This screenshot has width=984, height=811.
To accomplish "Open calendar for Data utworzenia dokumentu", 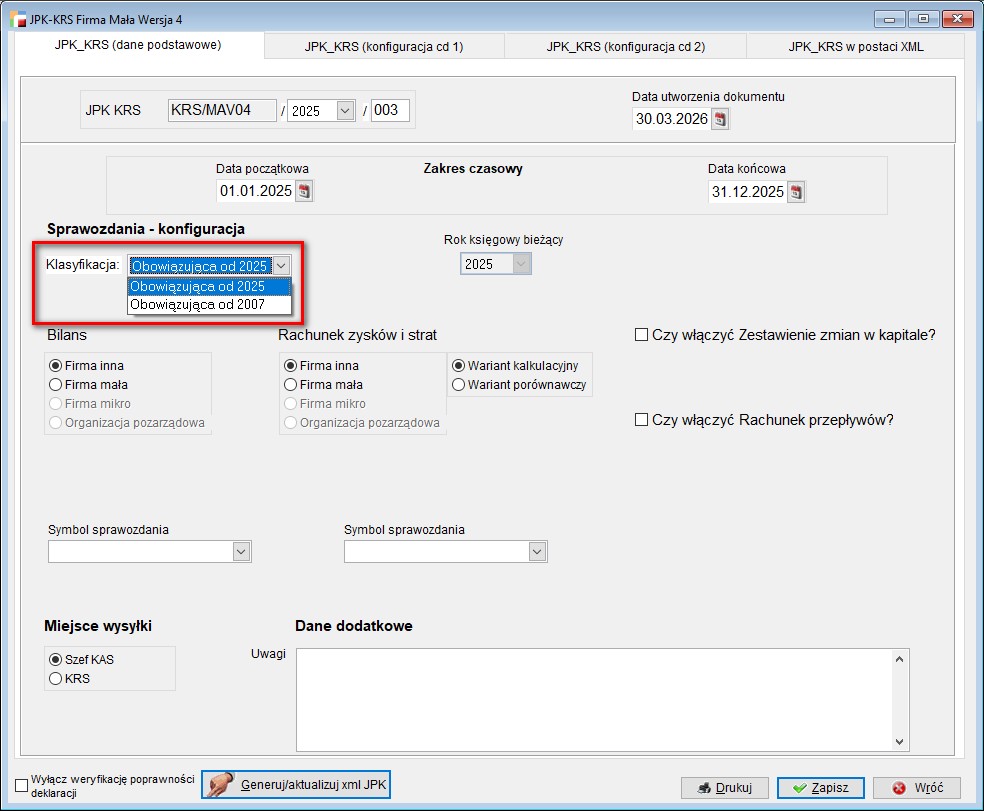I will [x=720, y=119].
